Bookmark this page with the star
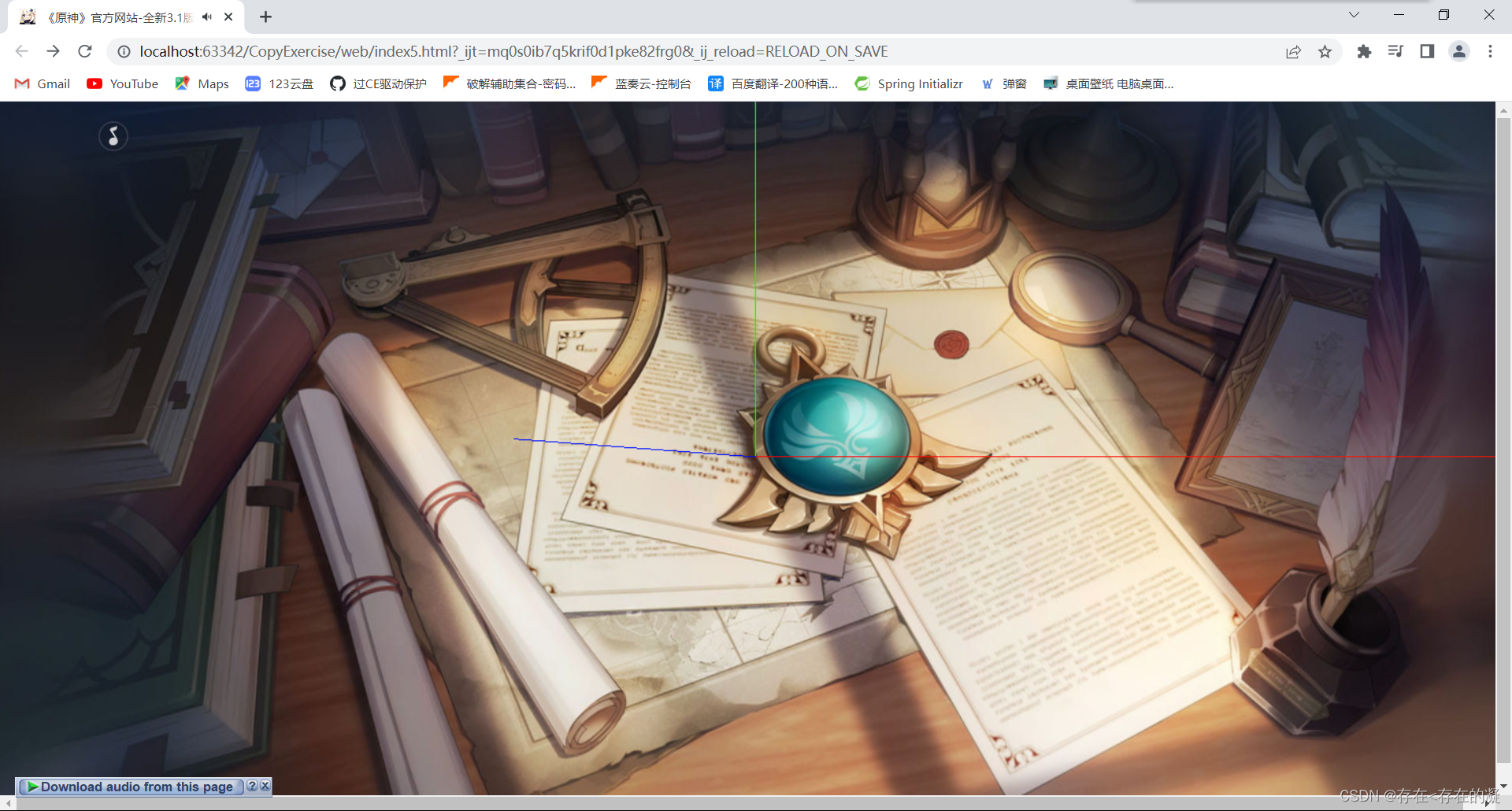This screenshot has height=811, width=1512. point(1325,51)
